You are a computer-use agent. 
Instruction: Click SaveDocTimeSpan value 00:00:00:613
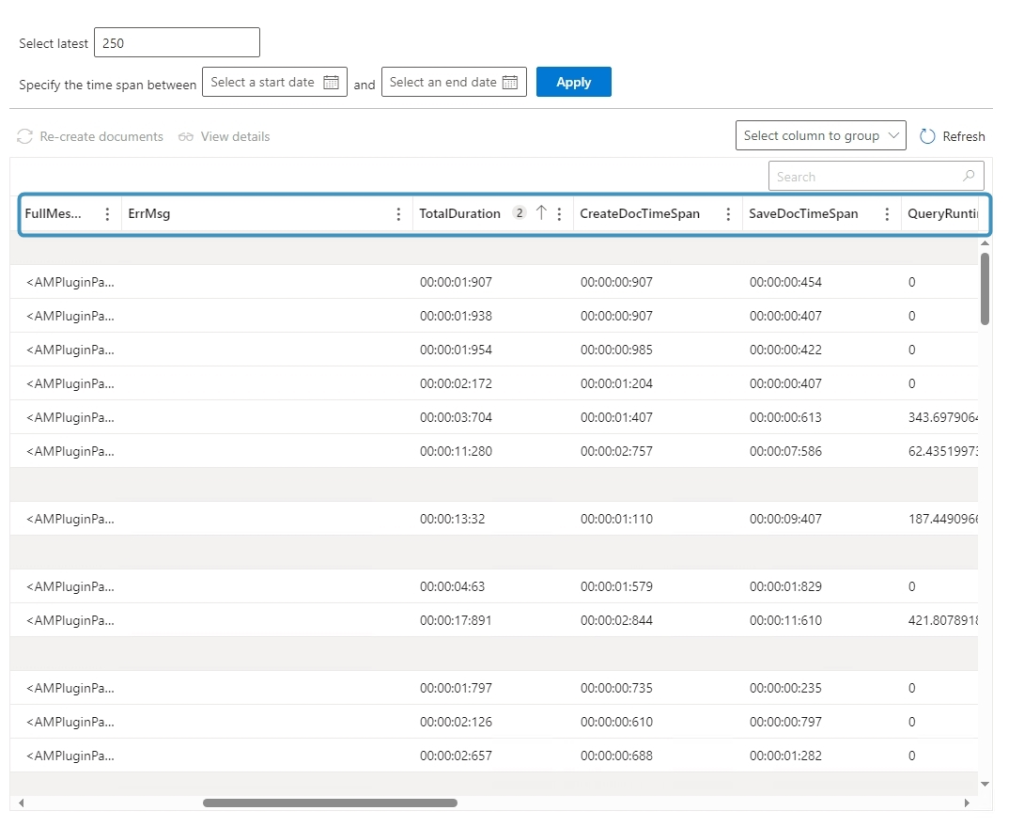coord(786,418)
